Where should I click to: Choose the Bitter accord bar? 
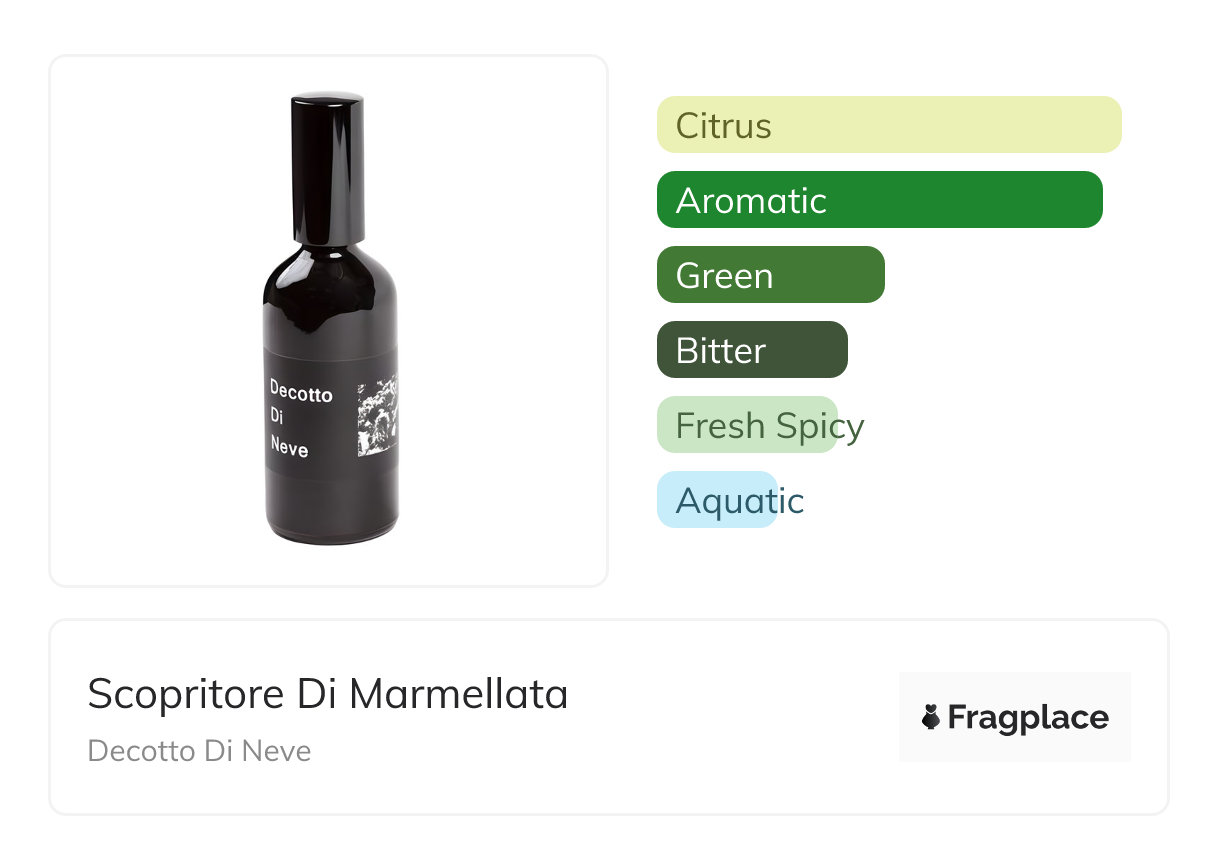751,350
